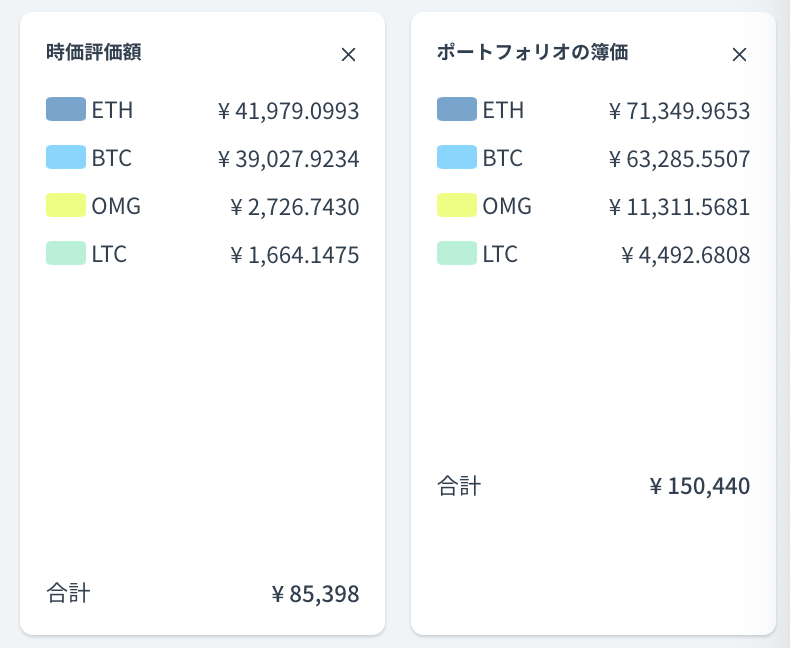Click the ¥1,664.1475 LTC value
Viewport: 790px width, 648px height.
click(x=294, y=256)
